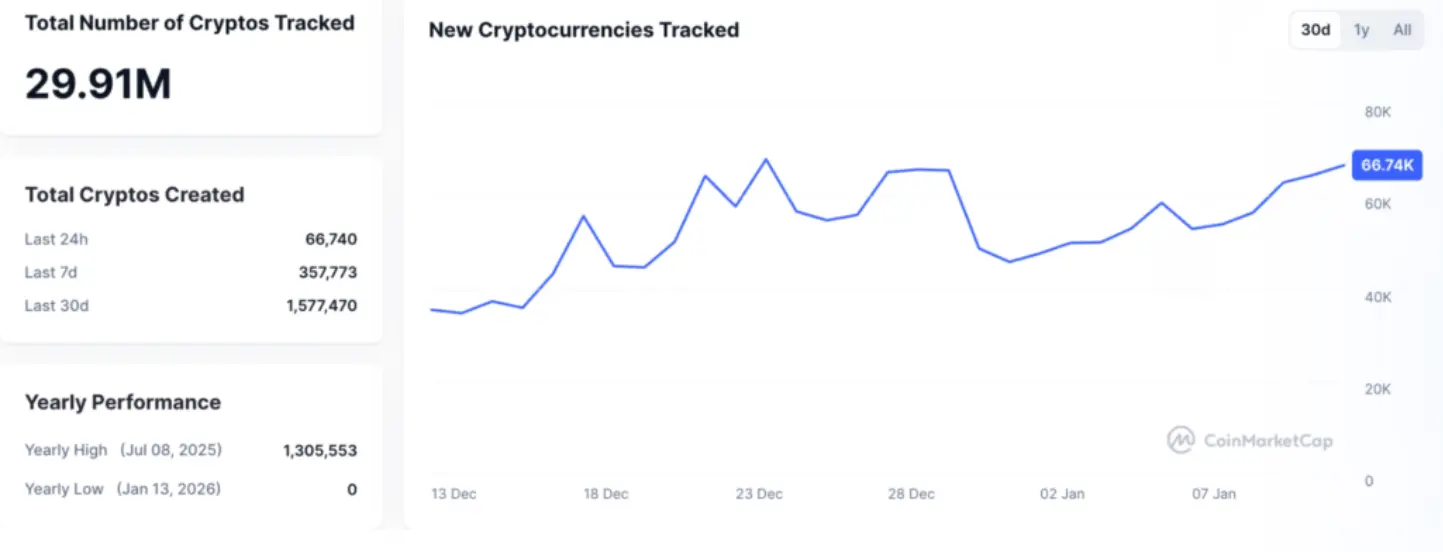Click the Yearly Performance heading
The height and width of the screenshot is (552, 1443).
(123, 403)
